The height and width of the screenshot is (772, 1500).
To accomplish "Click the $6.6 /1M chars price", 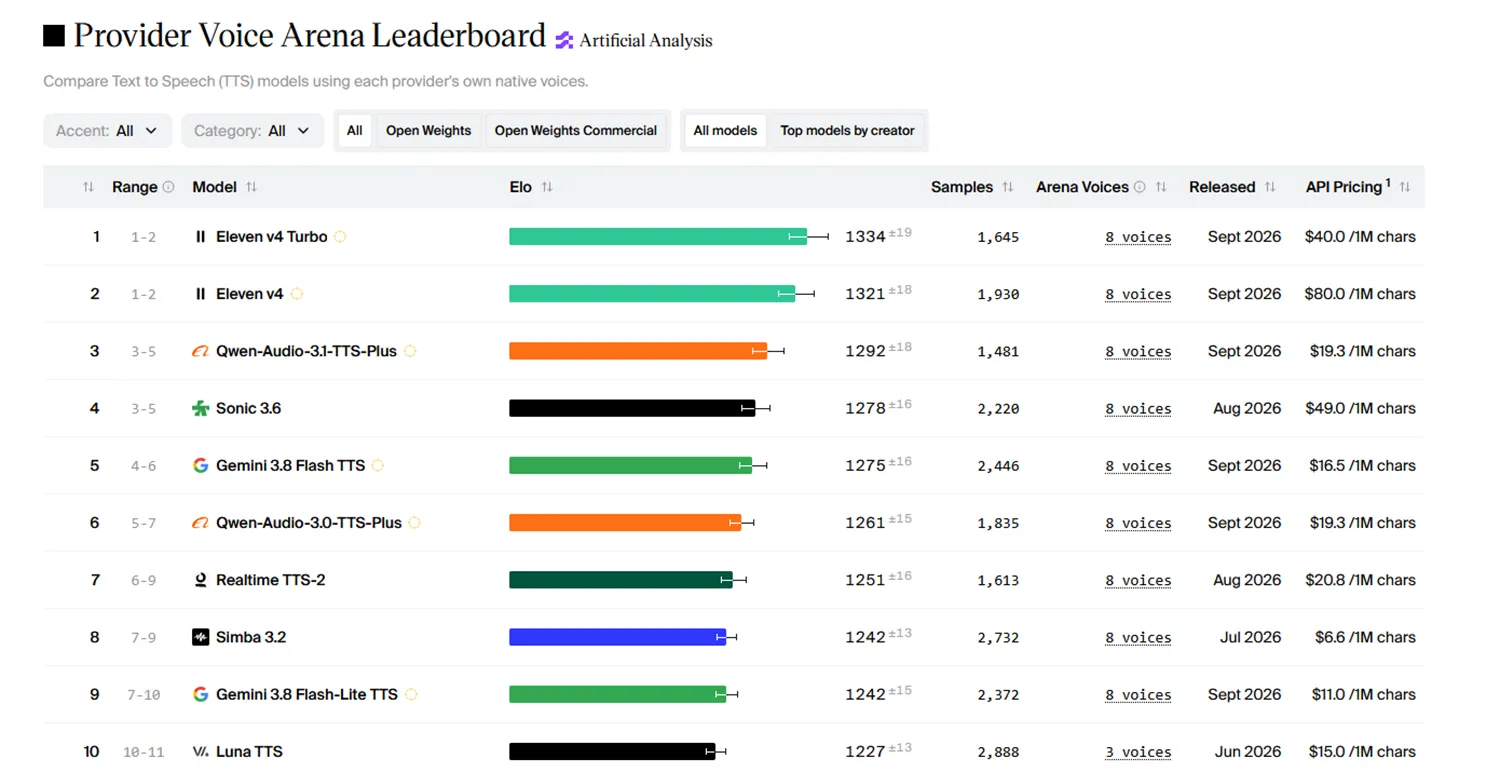I will click(1366, 637).
